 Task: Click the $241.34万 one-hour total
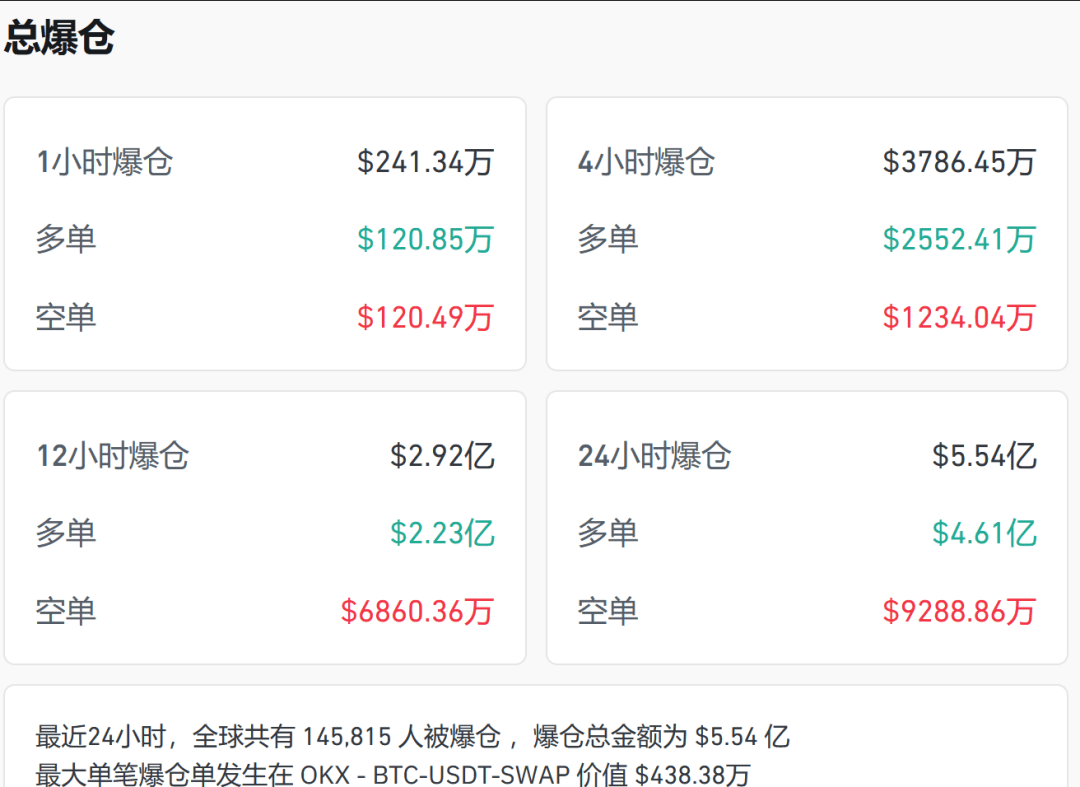[x=425, y=162]
